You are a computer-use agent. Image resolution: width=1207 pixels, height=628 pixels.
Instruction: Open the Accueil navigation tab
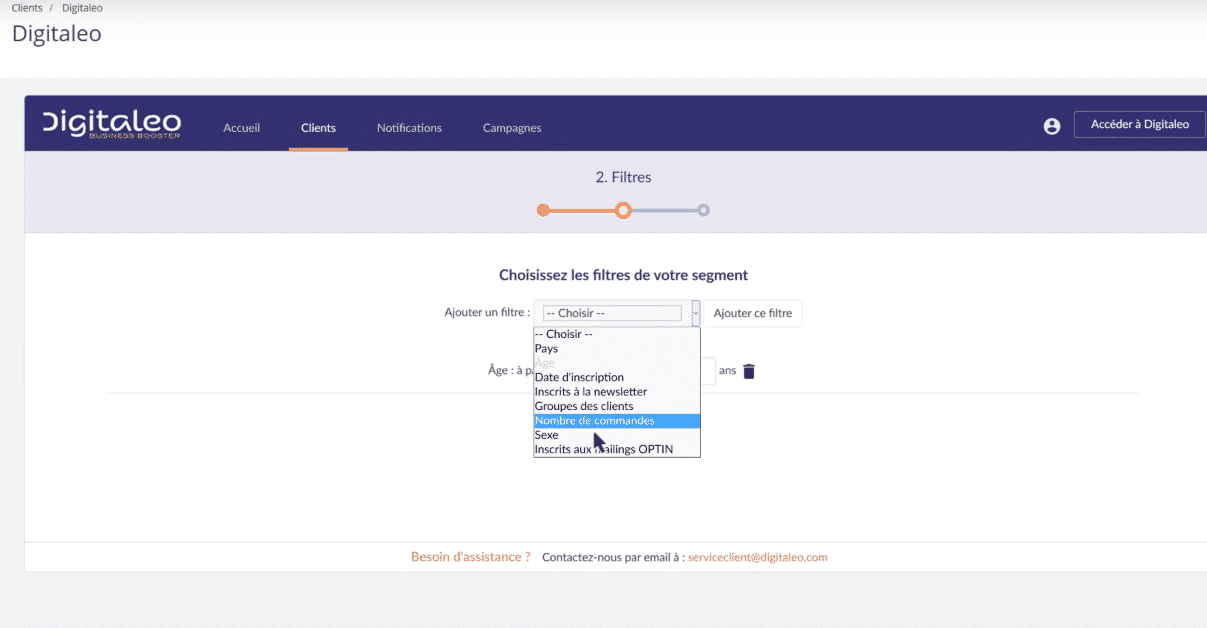coord(241,128)
